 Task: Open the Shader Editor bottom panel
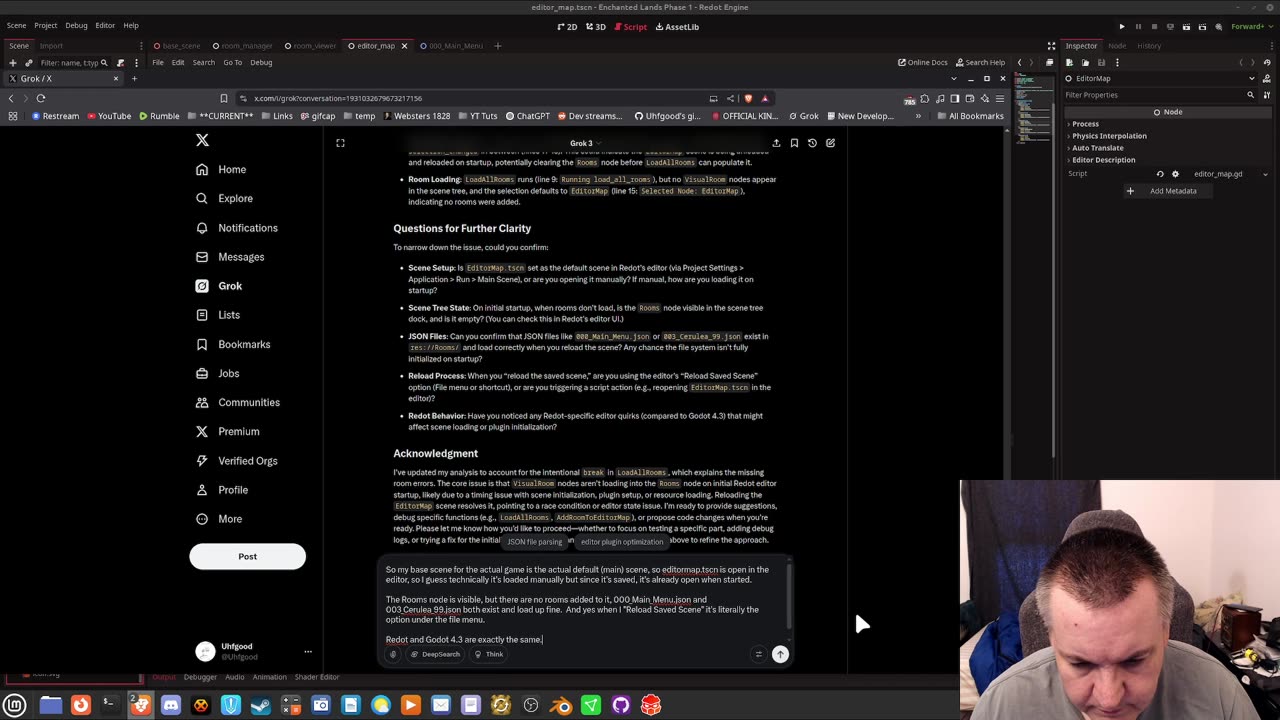[x=316, y=677]
